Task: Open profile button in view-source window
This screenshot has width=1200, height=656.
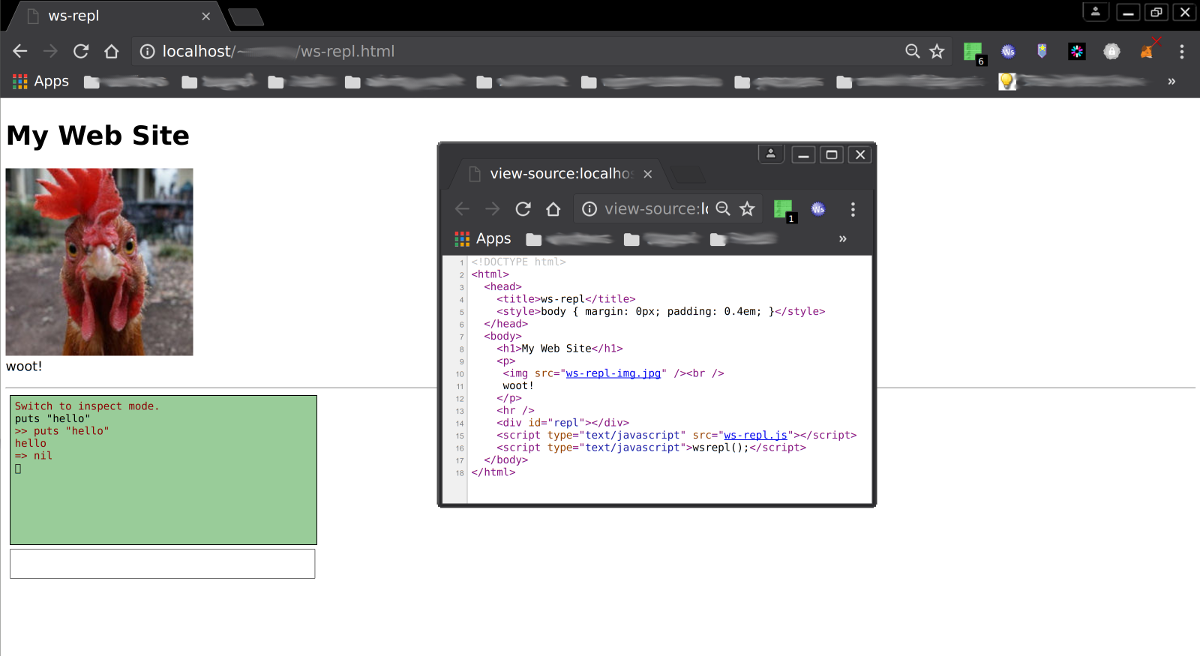Action: pos(771,154)
